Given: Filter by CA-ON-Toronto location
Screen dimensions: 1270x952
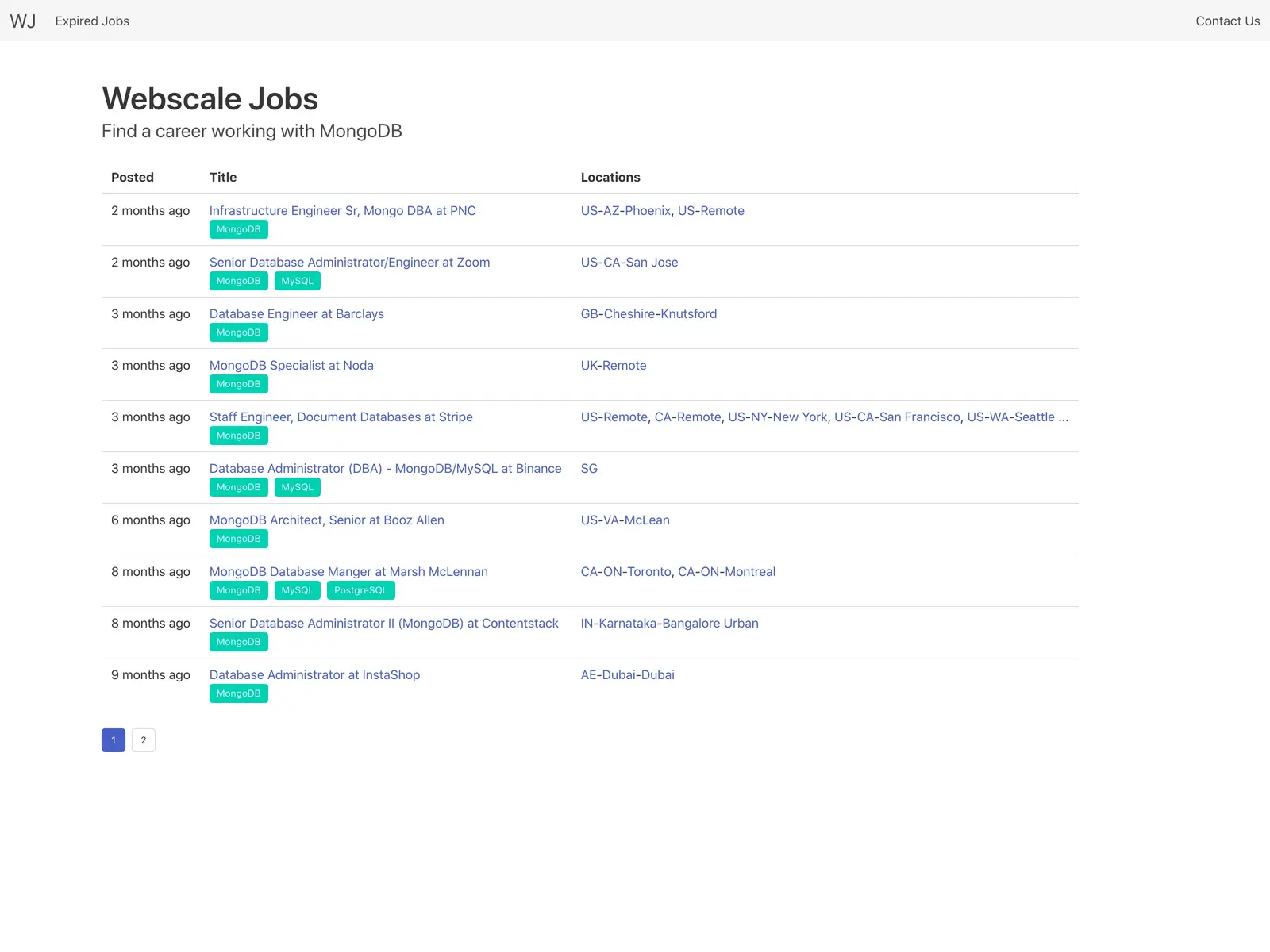Looking at the screenshot, I should coord(625,571).
